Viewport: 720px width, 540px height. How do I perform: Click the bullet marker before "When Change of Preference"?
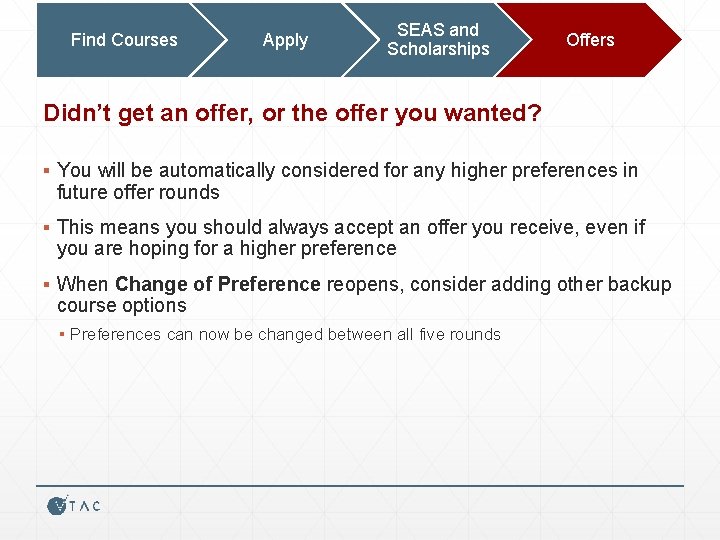pos(48,285)
